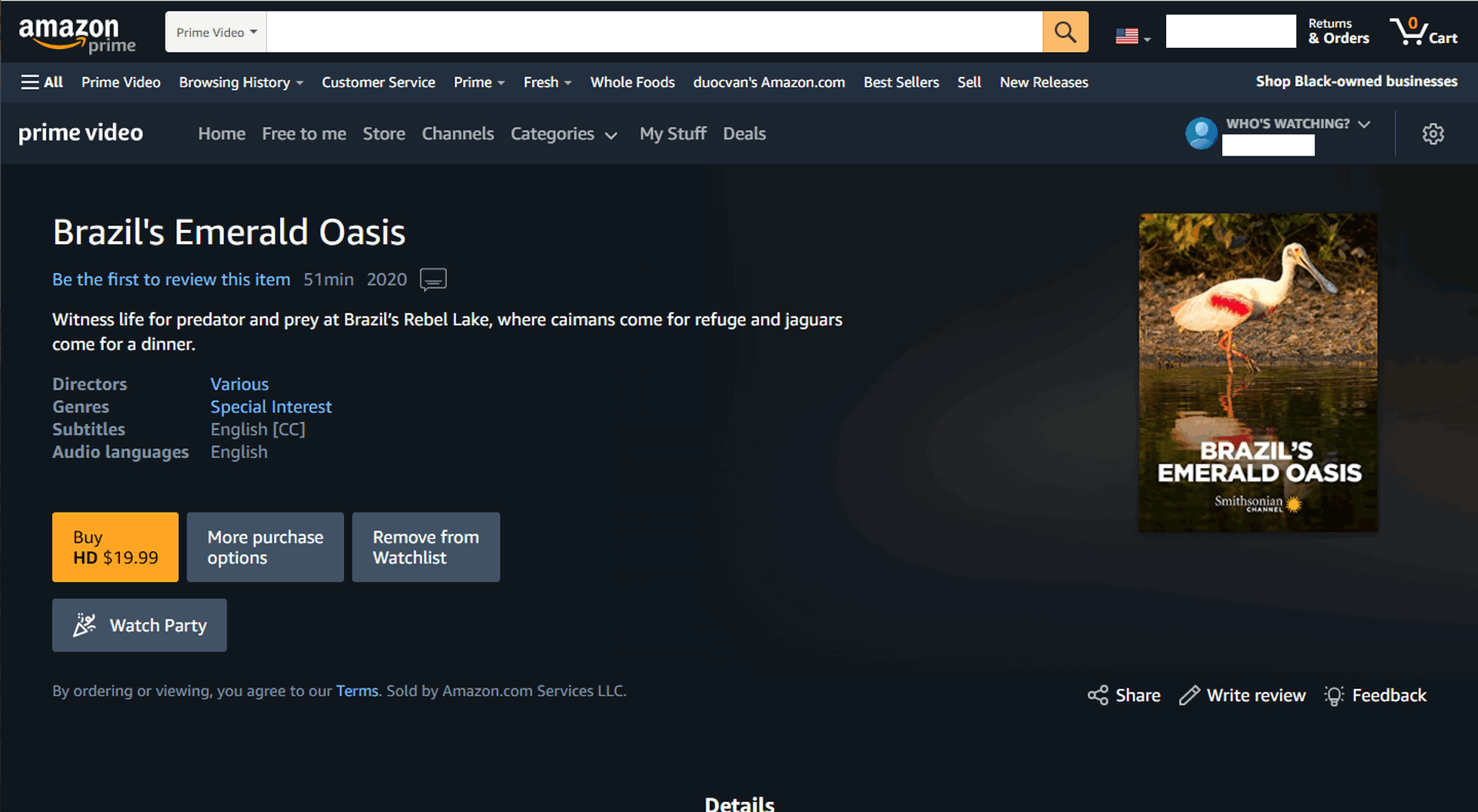Viewport: 1478px width, 812px height.
Task: Click the subtitles CC speech bubble icon
Action: tap(433, 279)
